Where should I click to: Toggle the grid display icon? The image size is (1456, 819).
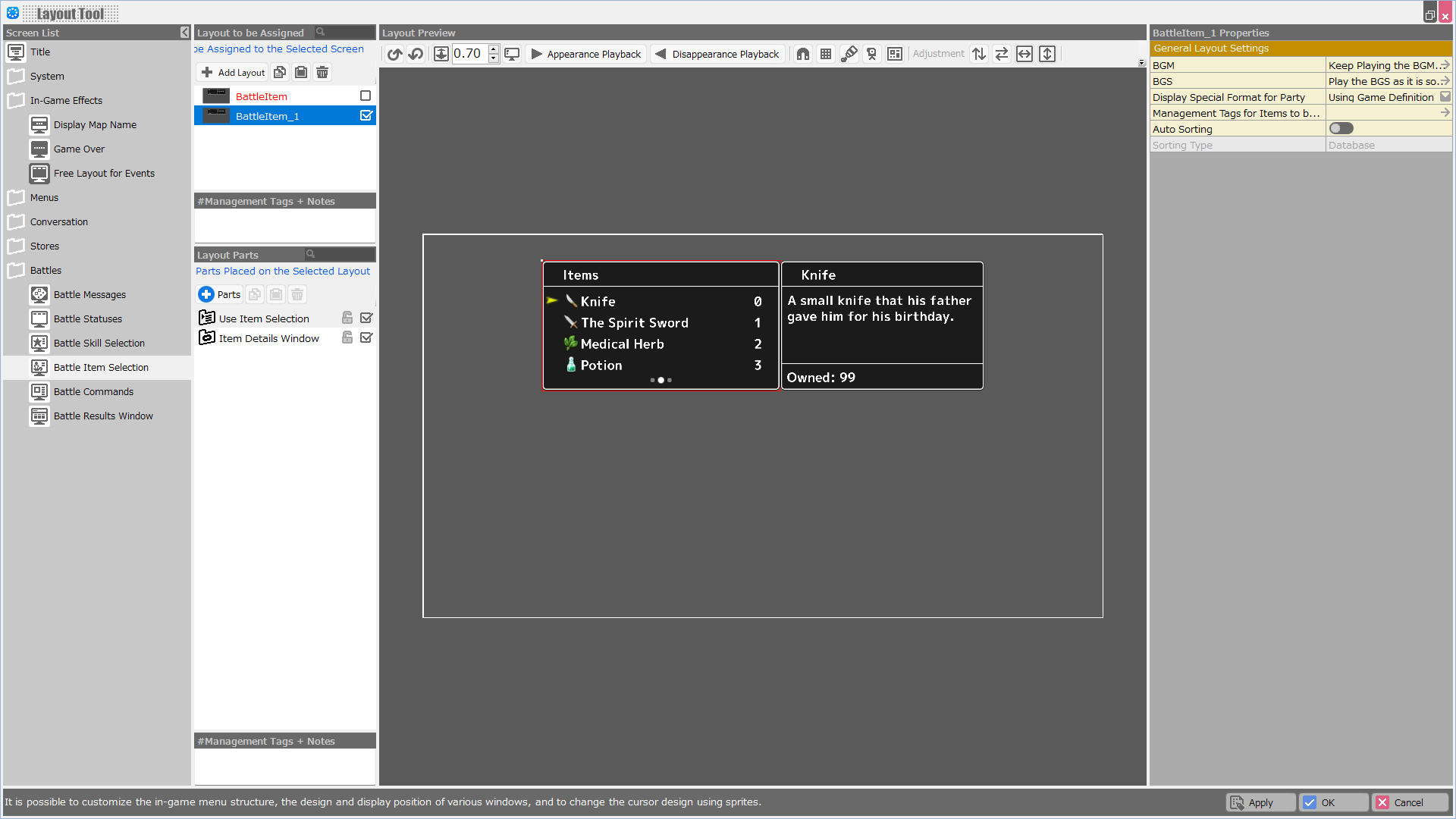(x=826, y=54)
